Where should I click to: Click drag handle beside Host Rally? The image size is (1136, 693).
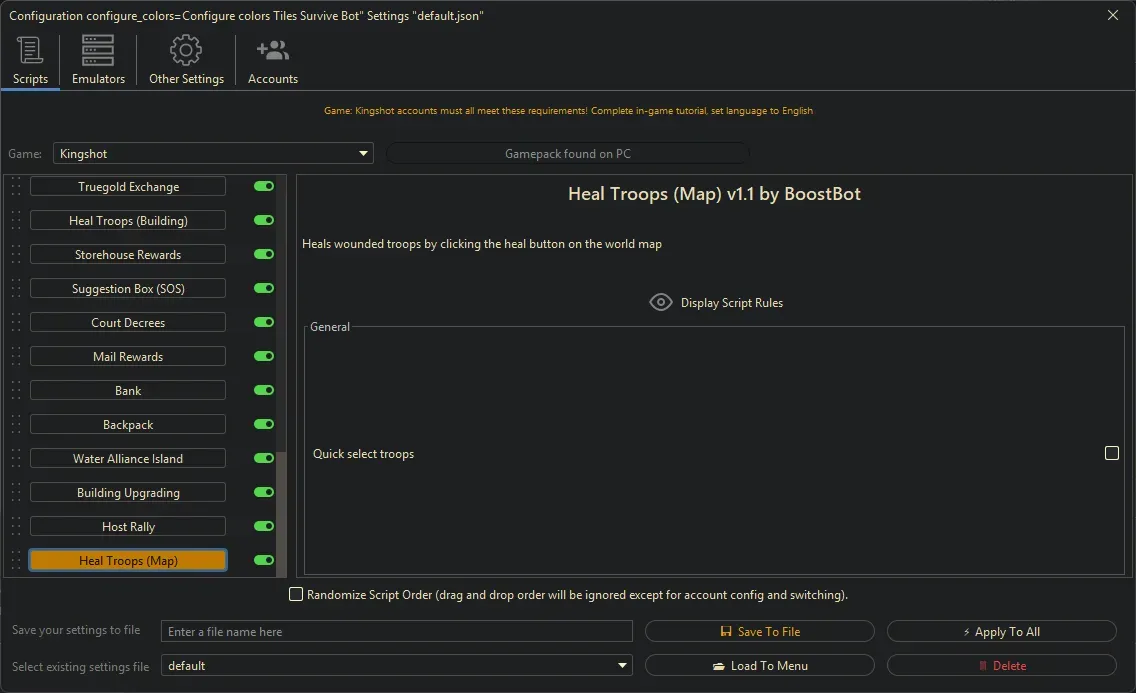click(15, 527)
